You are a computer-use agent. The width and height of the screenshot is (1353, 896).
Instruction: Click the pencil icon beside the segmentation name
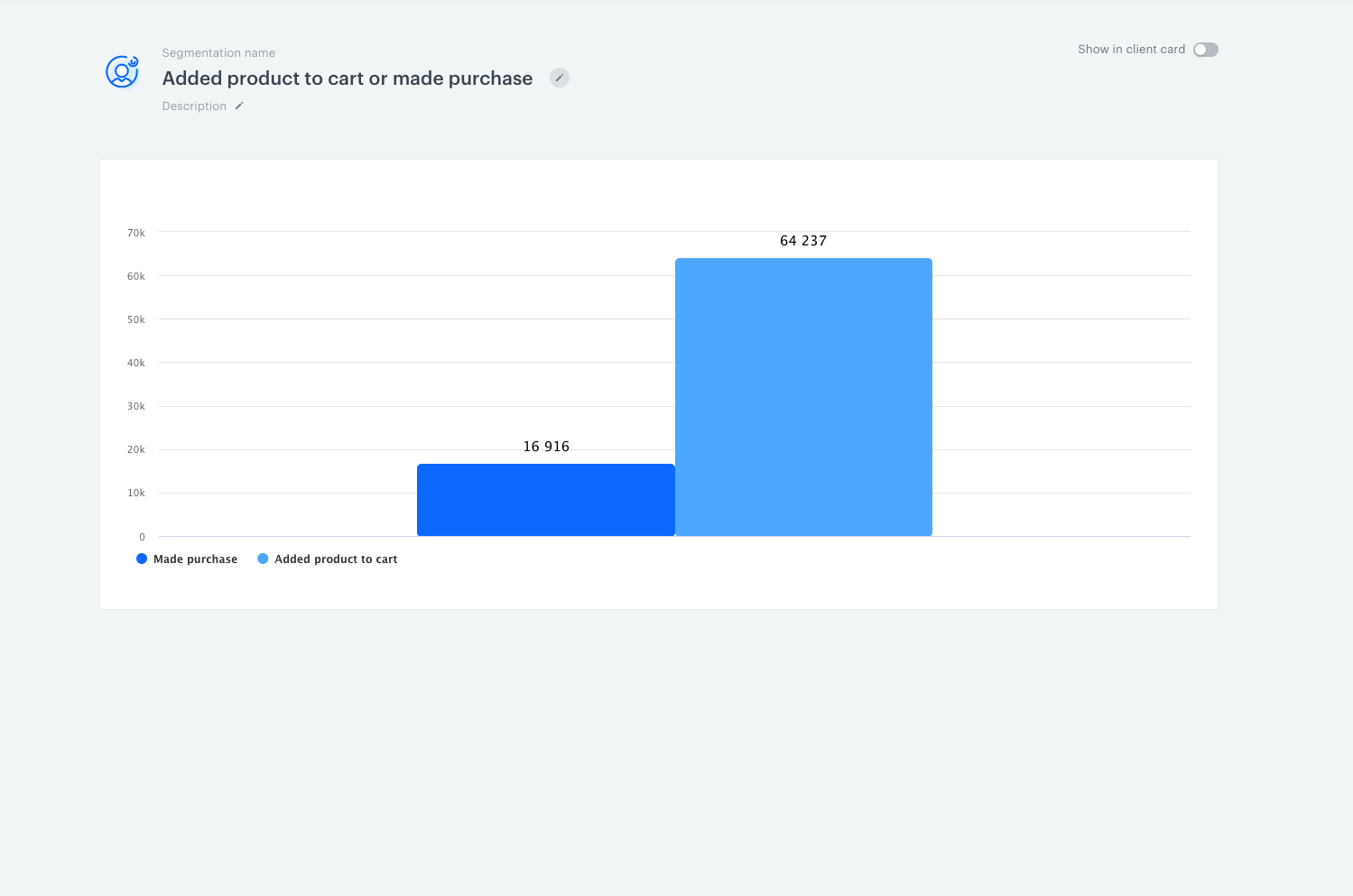(x=560, y=79)
